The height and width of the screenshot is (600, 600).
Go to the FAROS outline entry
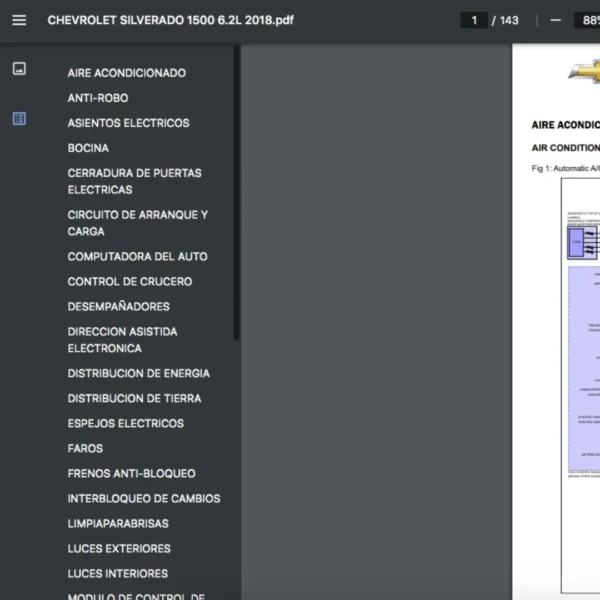pyautogui.click(x=85, y=448)
